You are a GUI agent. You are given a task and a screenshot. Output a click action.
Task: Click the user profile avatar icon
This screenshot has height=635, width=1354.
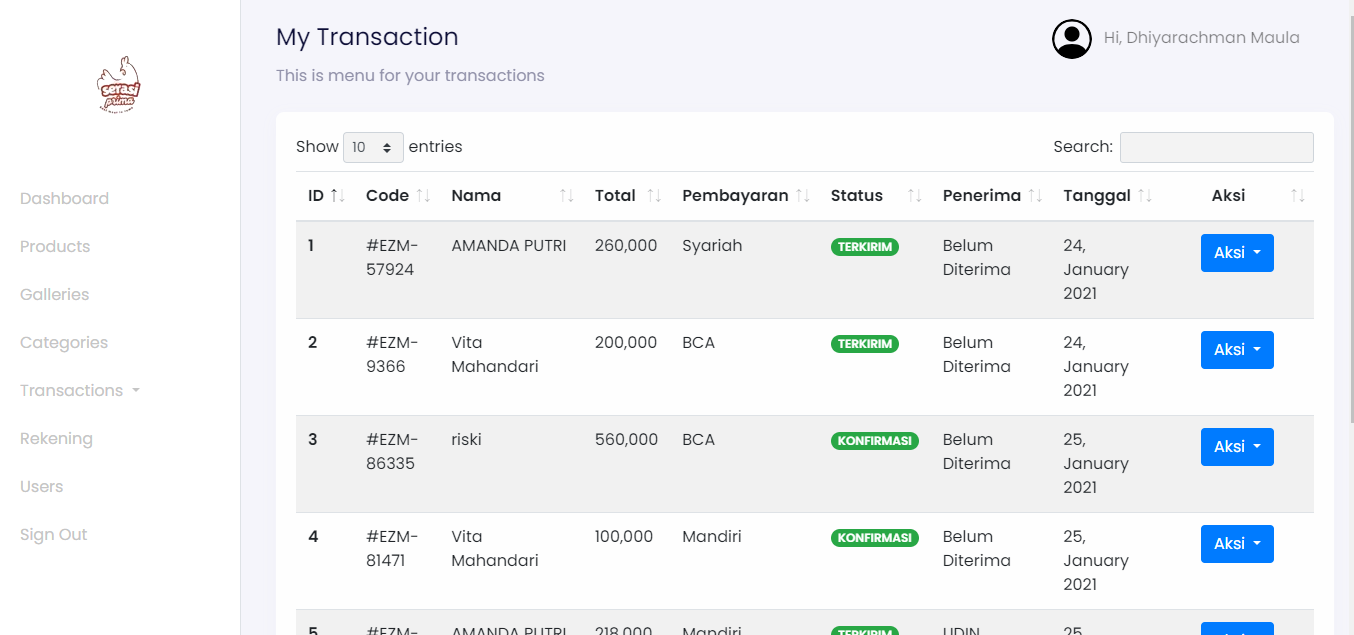tap(1071, 39)
